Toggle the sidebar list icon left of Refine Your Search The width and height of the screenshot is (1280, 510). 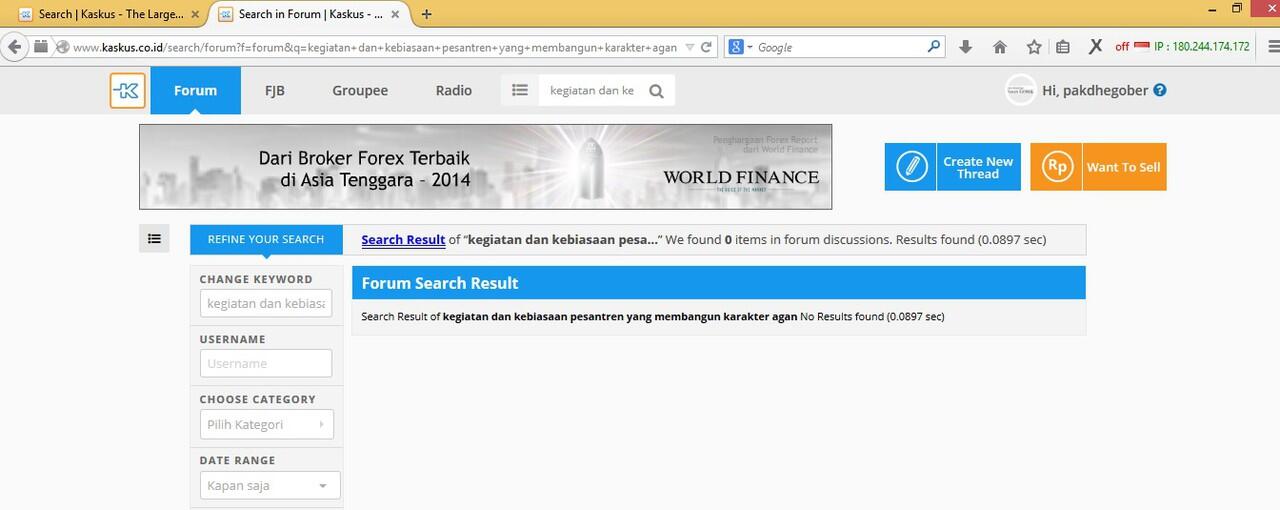pyautogui.click(x=154, y=239)
